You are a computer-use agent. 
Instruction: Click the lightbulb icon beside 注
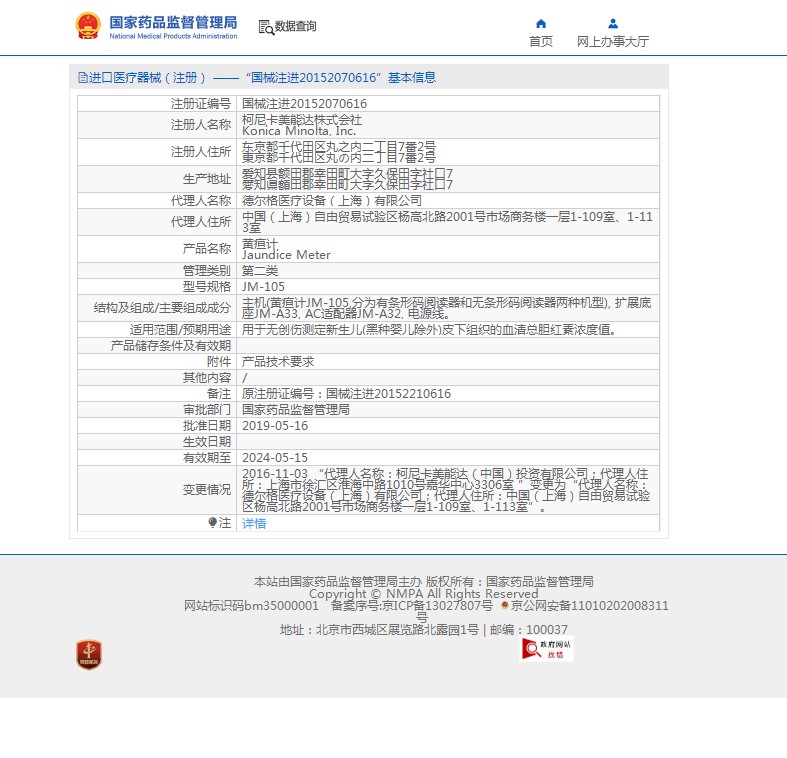[212, 523]
